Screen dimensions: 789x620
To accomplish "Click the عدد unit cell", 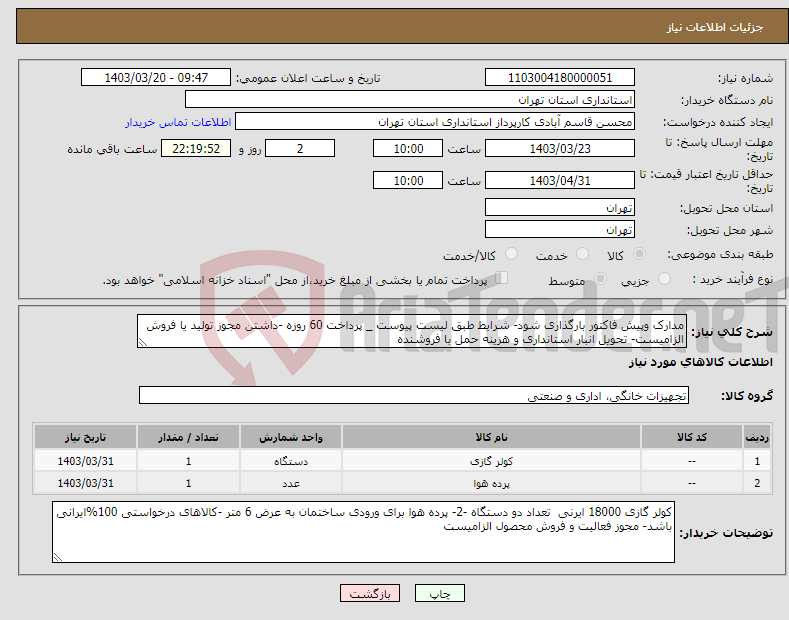I will point(291,483).
